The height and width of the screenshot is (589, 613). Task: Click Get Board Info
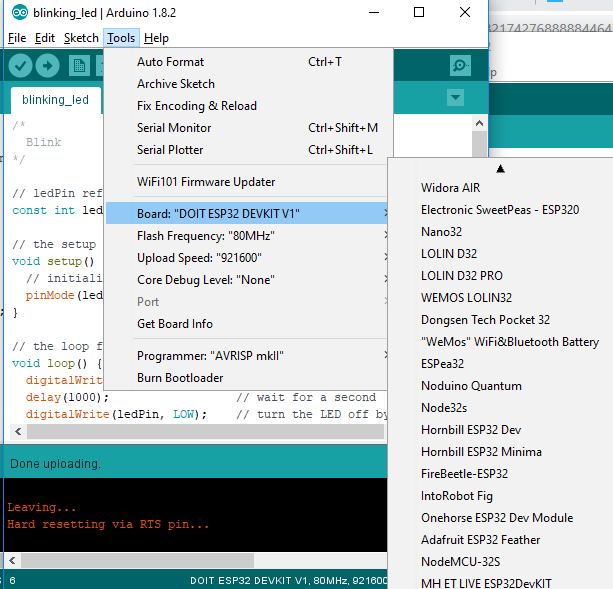pos(247,324)
